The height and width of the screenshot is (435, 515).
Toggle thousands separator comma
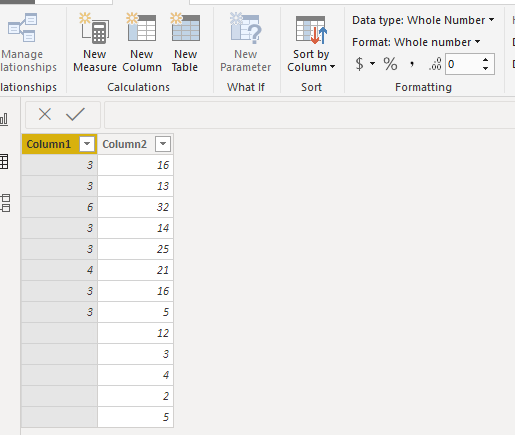[x=412, y=64]
